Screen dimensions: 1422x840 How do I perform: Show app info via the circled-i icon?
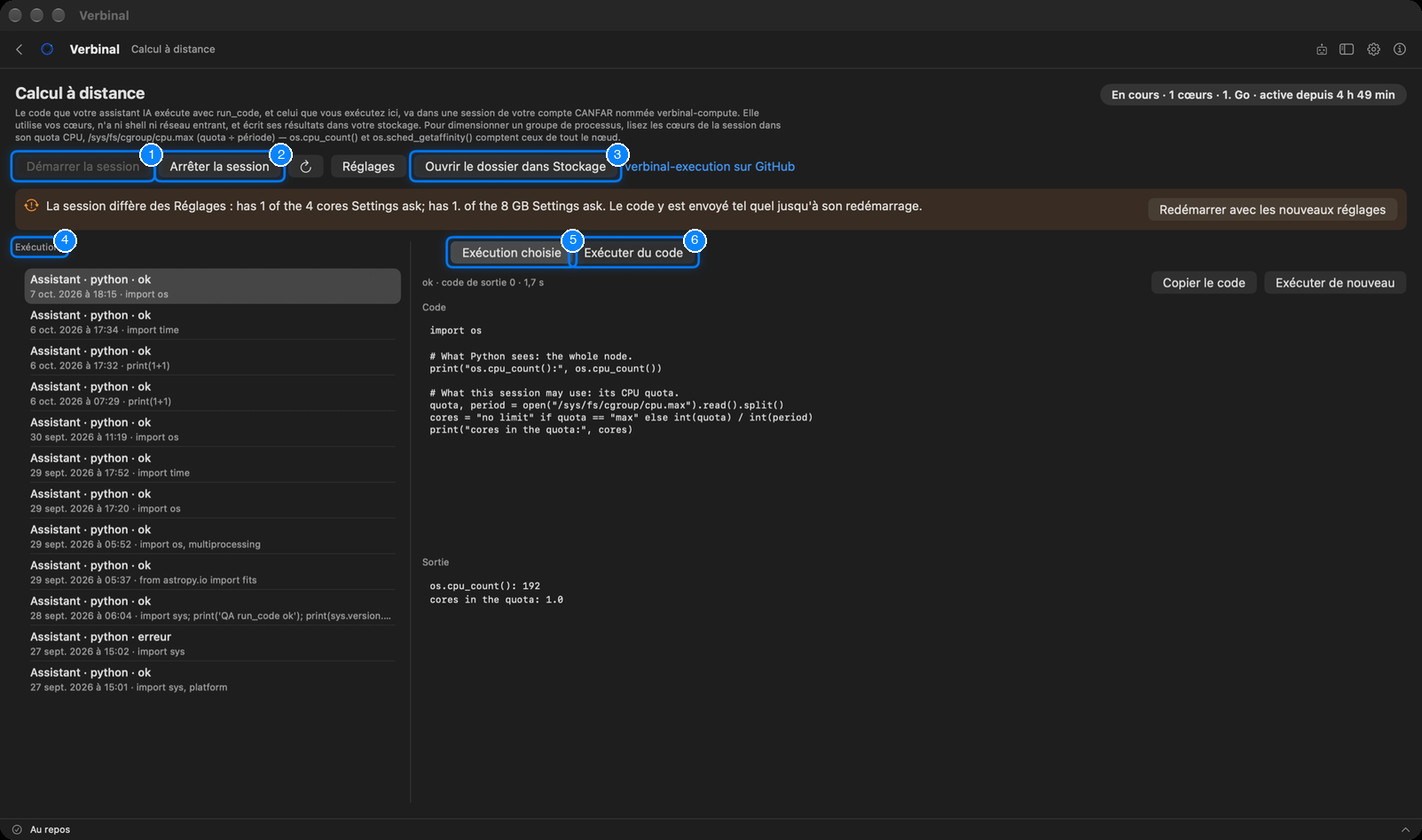[x=1400, y=50]
